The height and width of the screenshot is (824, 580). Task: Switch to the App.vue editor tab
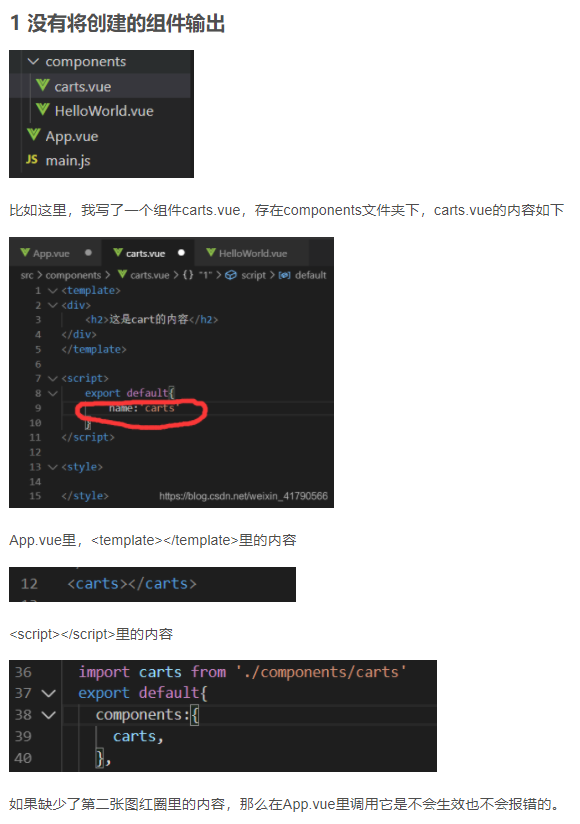(x=56, y=253)
